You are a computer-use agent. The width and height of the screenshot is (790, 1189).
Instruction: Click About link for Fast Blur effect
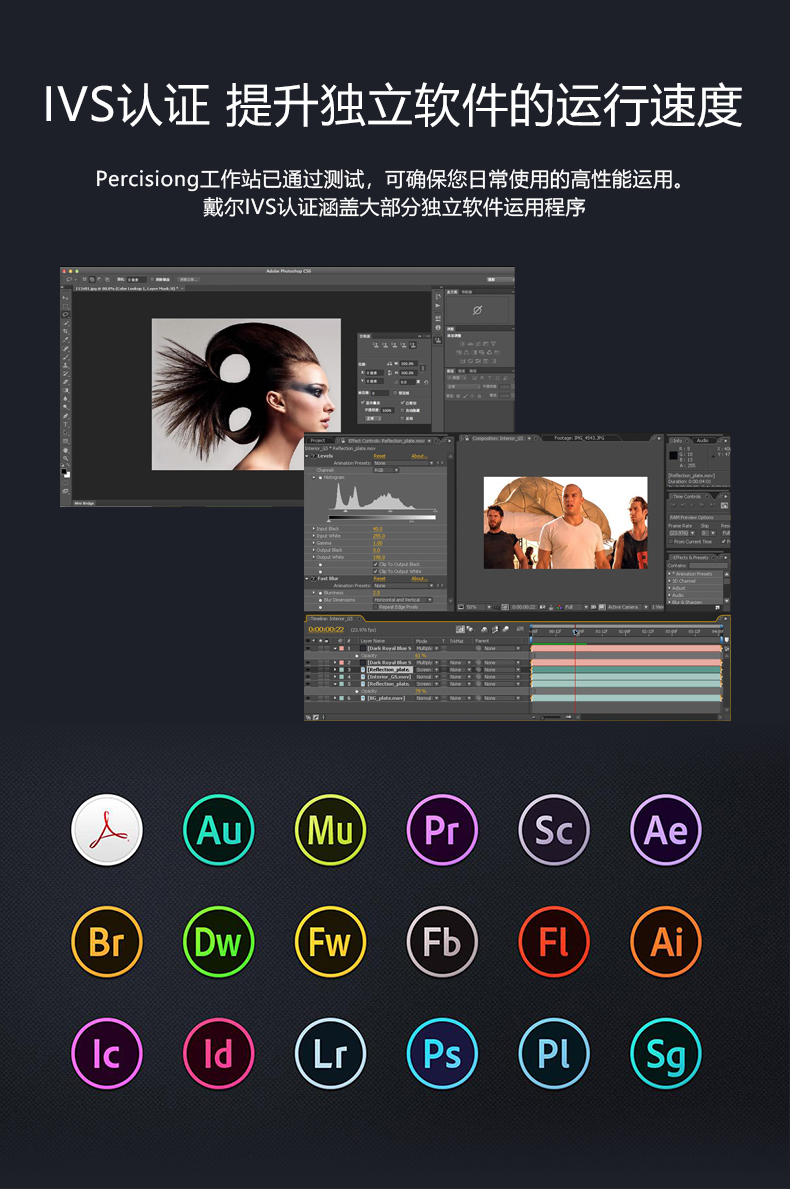coord(419,579)
